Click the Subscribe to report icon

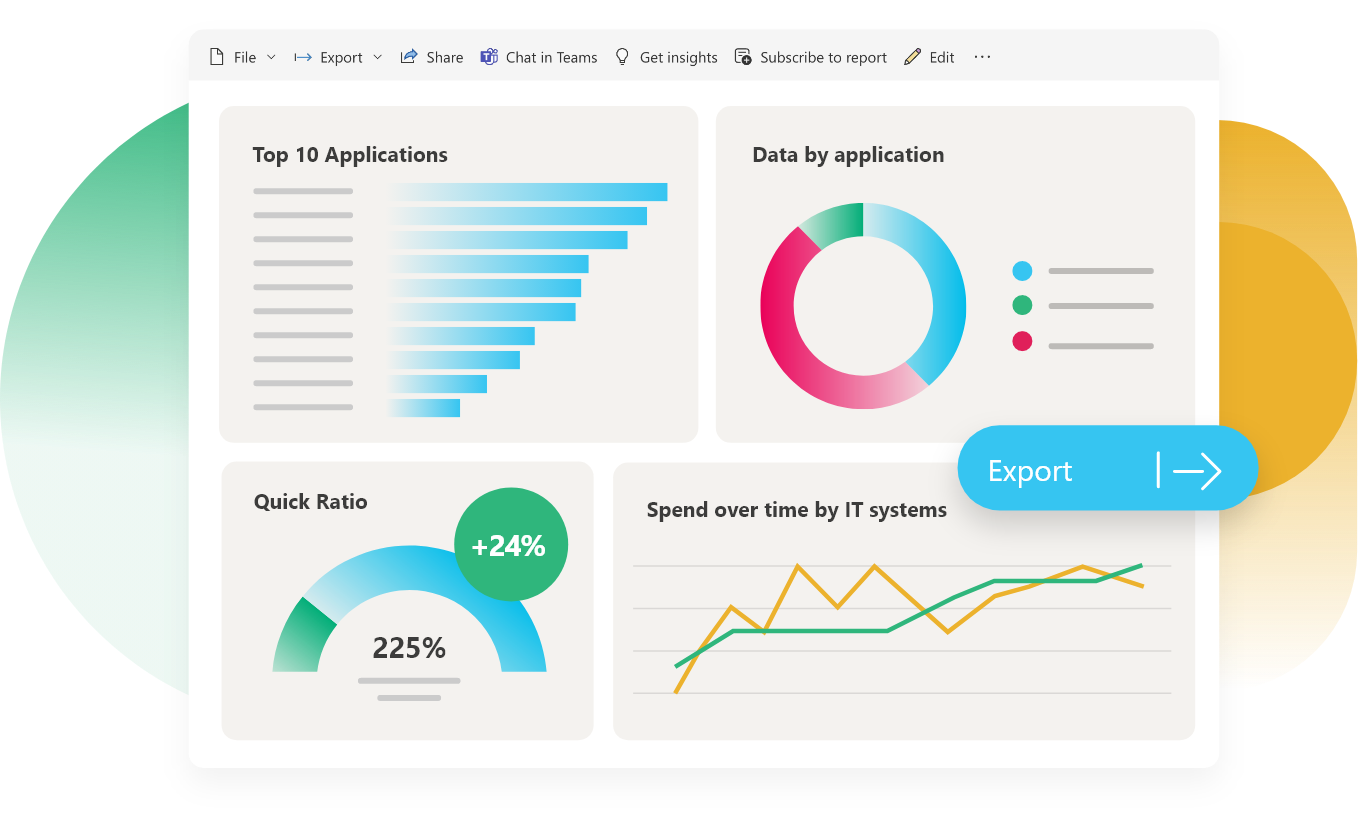[743, 57]
